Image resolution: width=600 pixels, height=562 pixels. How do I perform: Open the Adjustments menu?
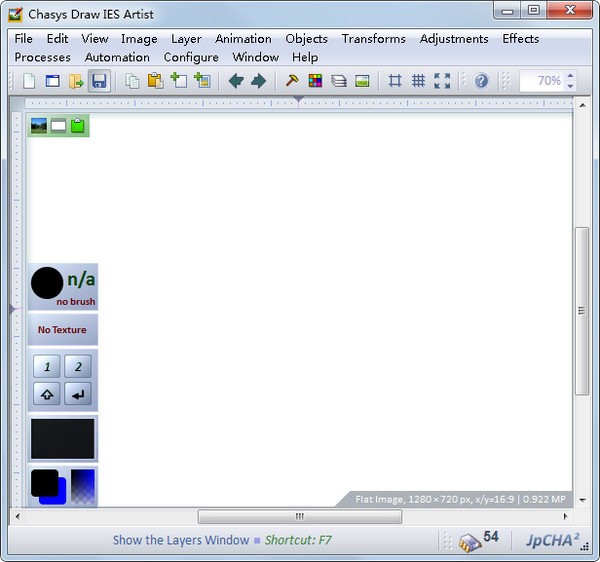454,39
